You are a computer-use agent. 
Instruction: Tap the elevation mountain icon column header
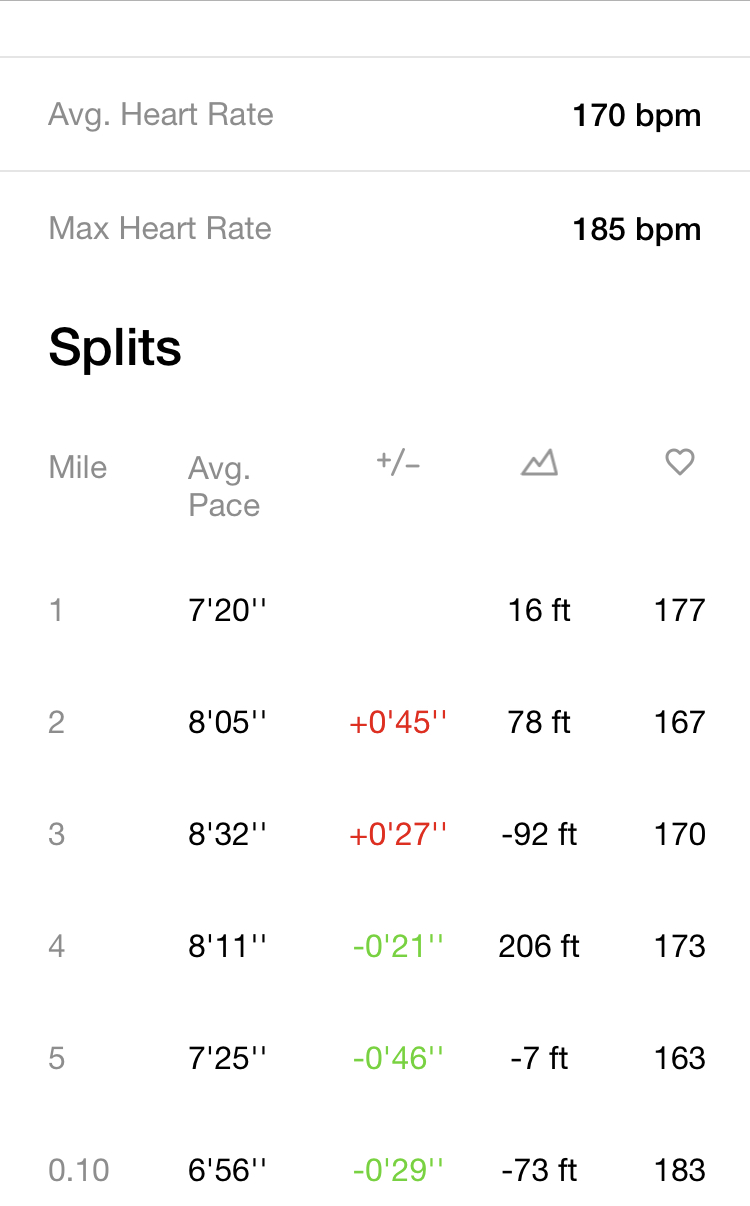pos(539,463)
